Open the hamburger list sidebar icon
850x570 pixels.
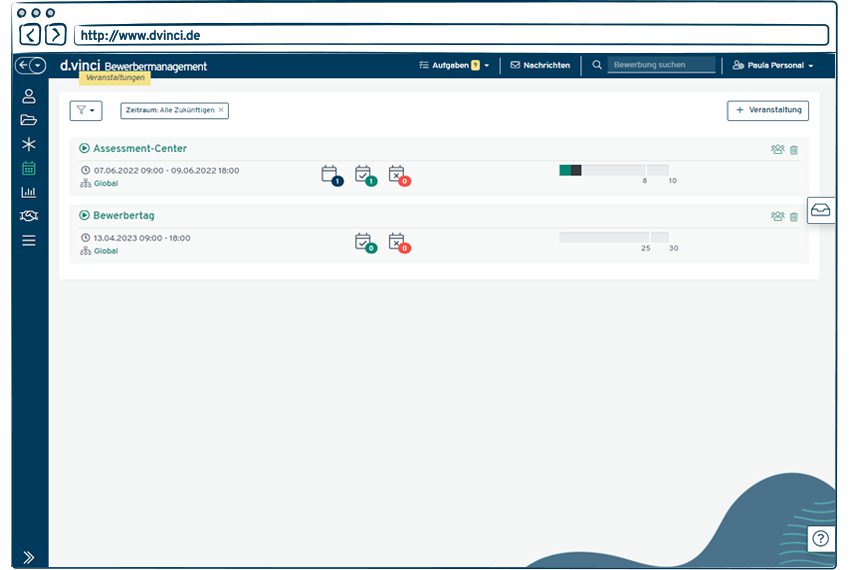(x=29, y=240)
